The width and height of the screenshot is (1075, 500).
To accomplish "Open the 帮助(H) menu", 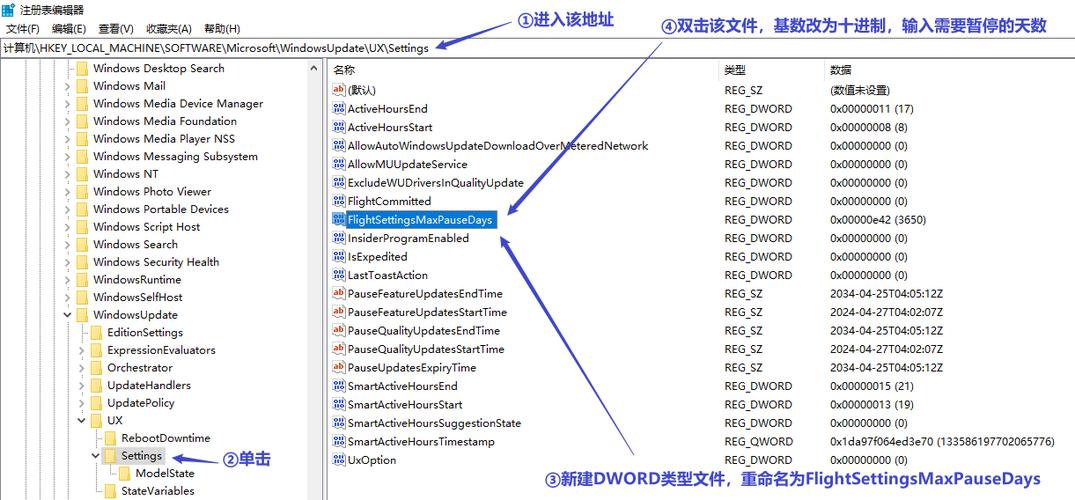I will (x=222, y=29).
